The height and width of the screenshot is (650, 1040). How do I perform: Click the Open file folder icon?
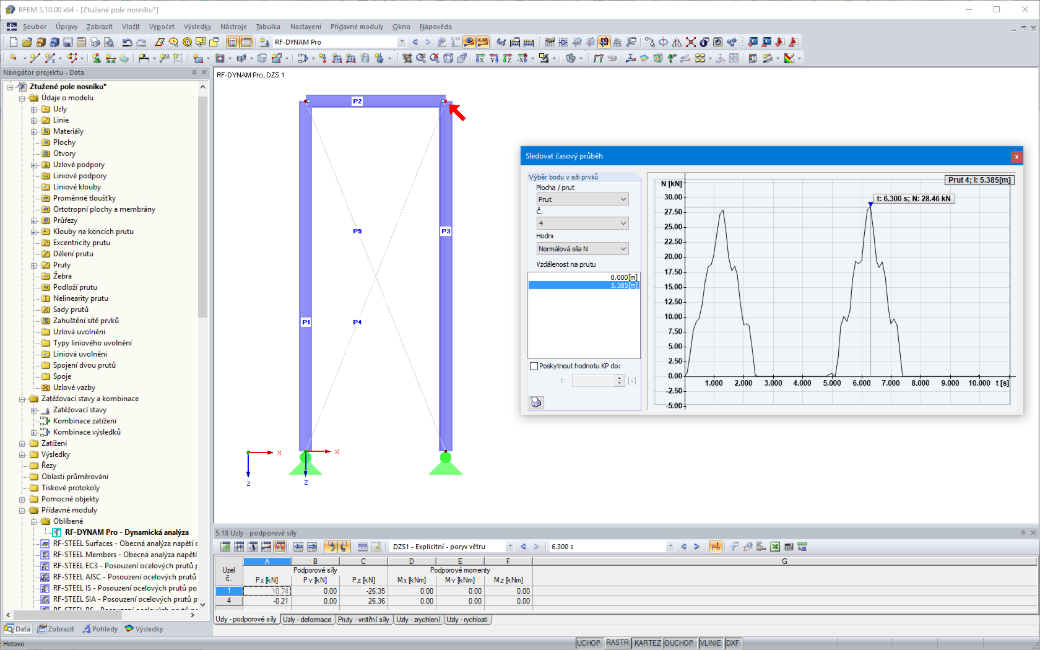27,42
